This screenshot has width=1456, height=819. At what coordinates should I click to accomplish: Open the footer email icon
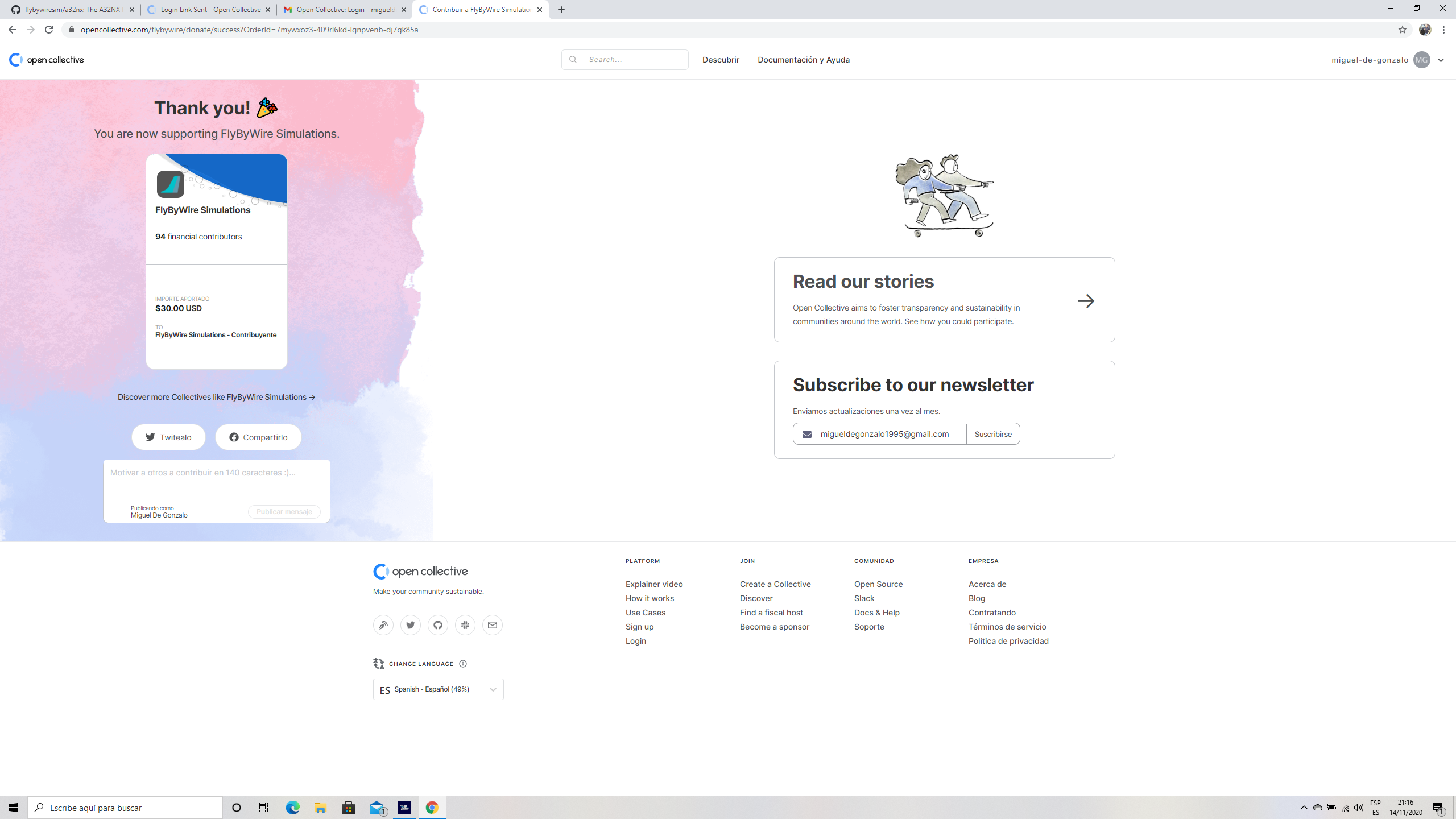[493, 625]
